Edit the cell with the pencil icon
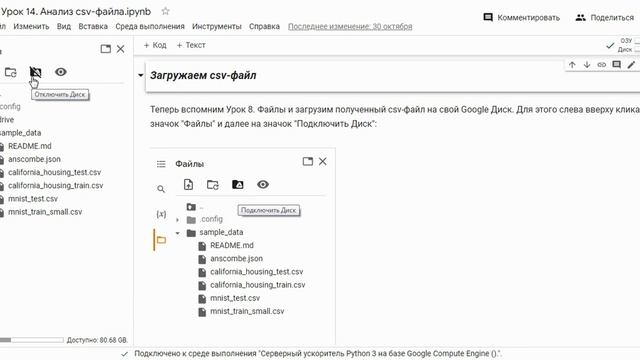Screen dimensions: 640x360 (631, 64)
